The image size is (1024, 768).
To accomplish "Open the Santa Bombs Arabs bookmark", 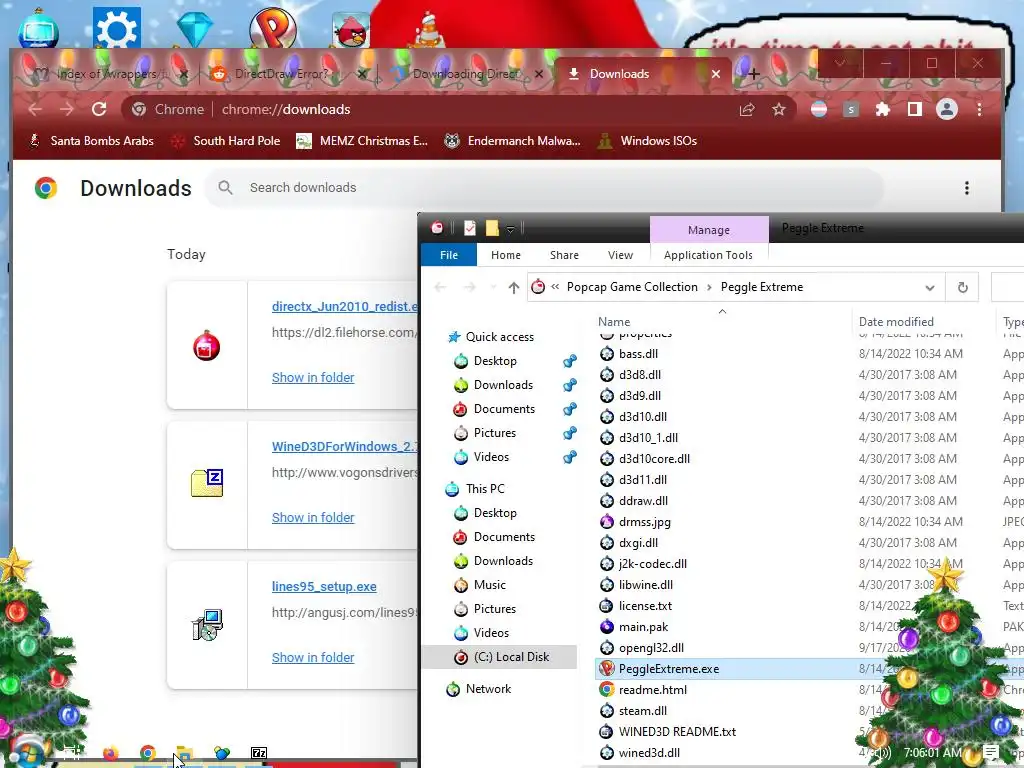I will pos(91,141).
